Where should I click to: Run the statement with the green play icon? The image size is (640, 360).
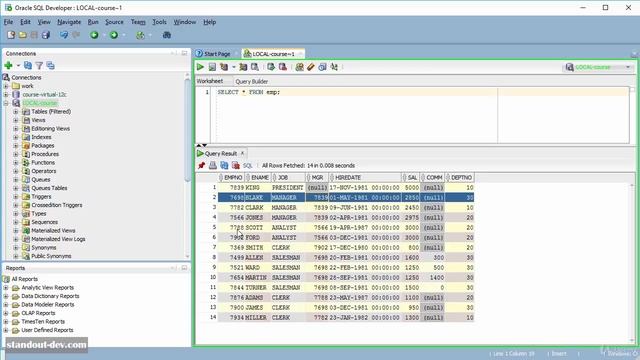(x=200, y=67)
